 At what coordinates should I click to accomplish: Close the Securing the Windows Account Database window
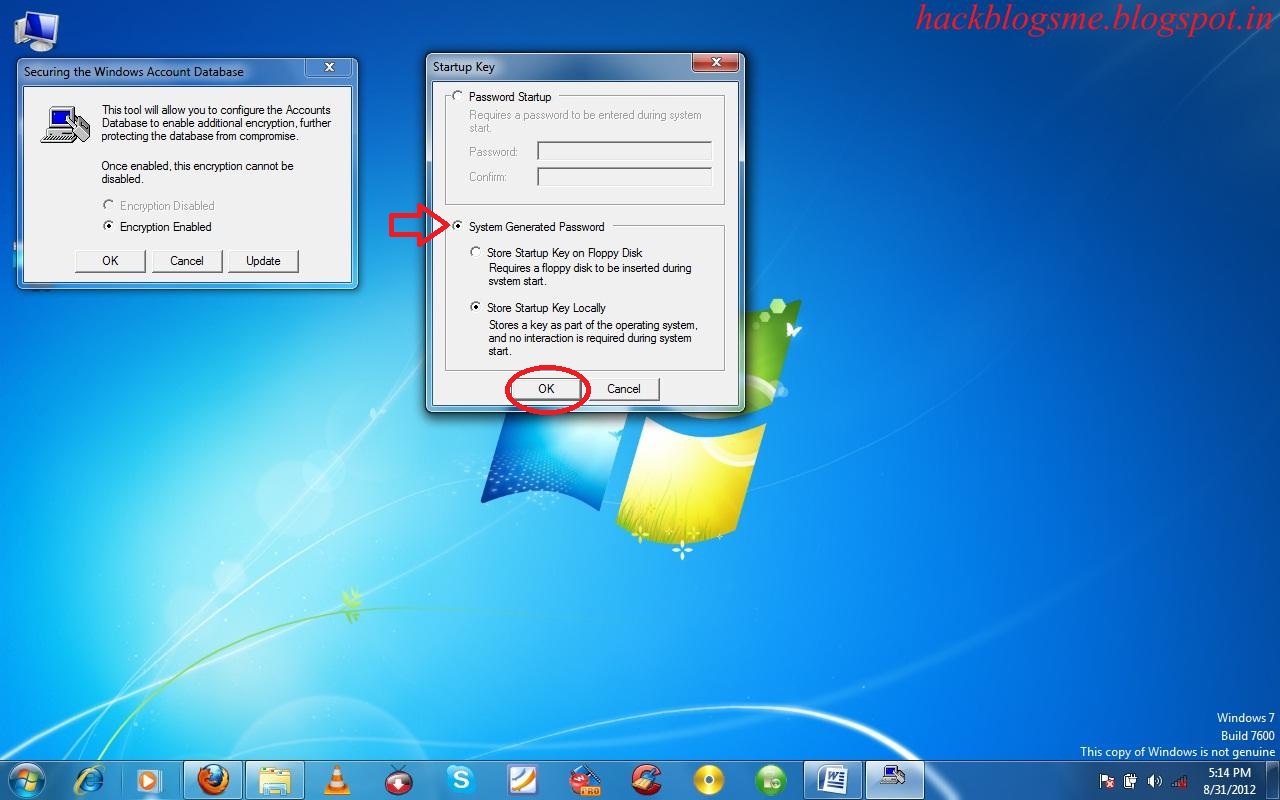329,68
